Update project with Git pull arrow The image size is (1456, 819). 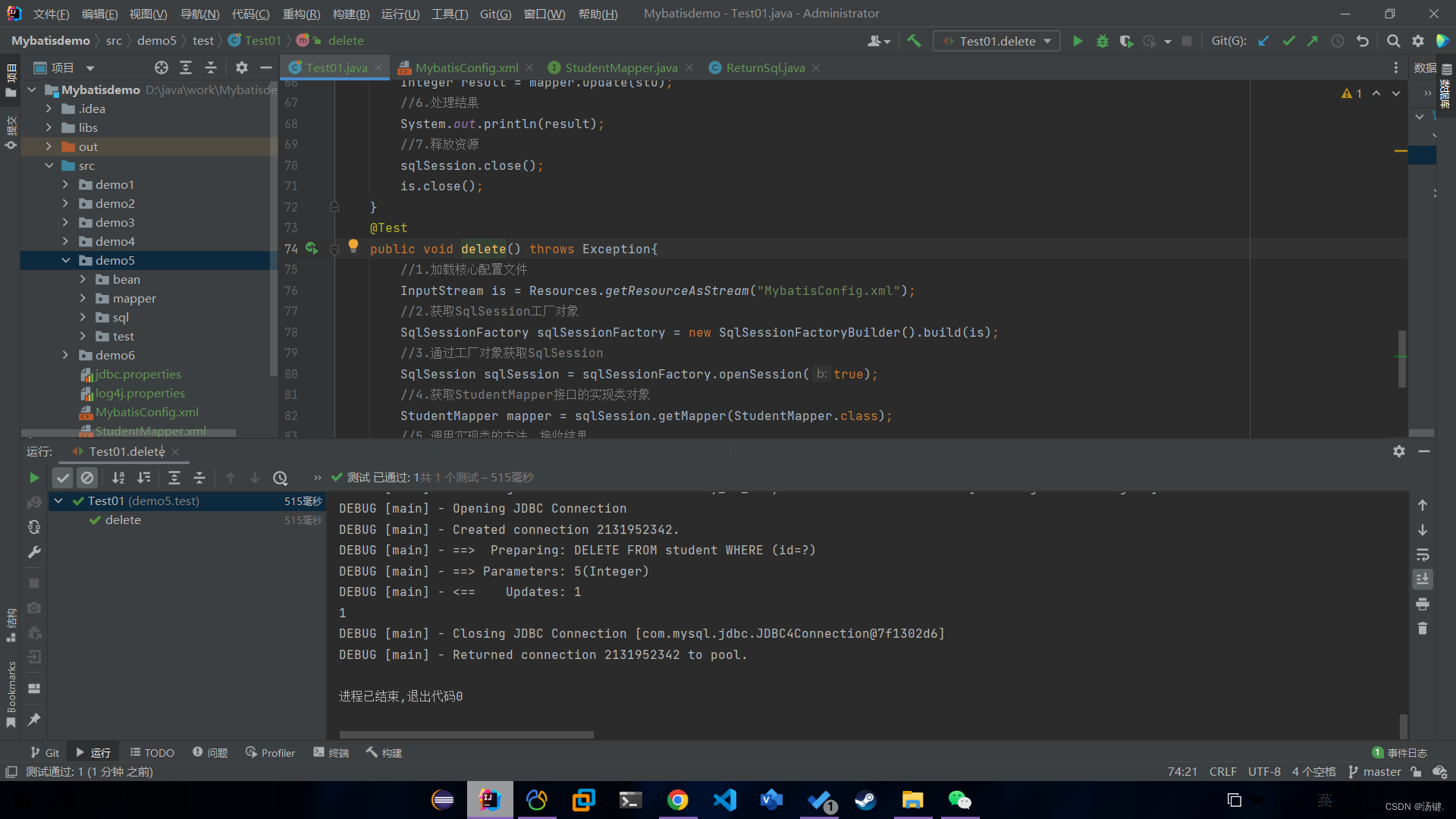tap(1264, 41)
